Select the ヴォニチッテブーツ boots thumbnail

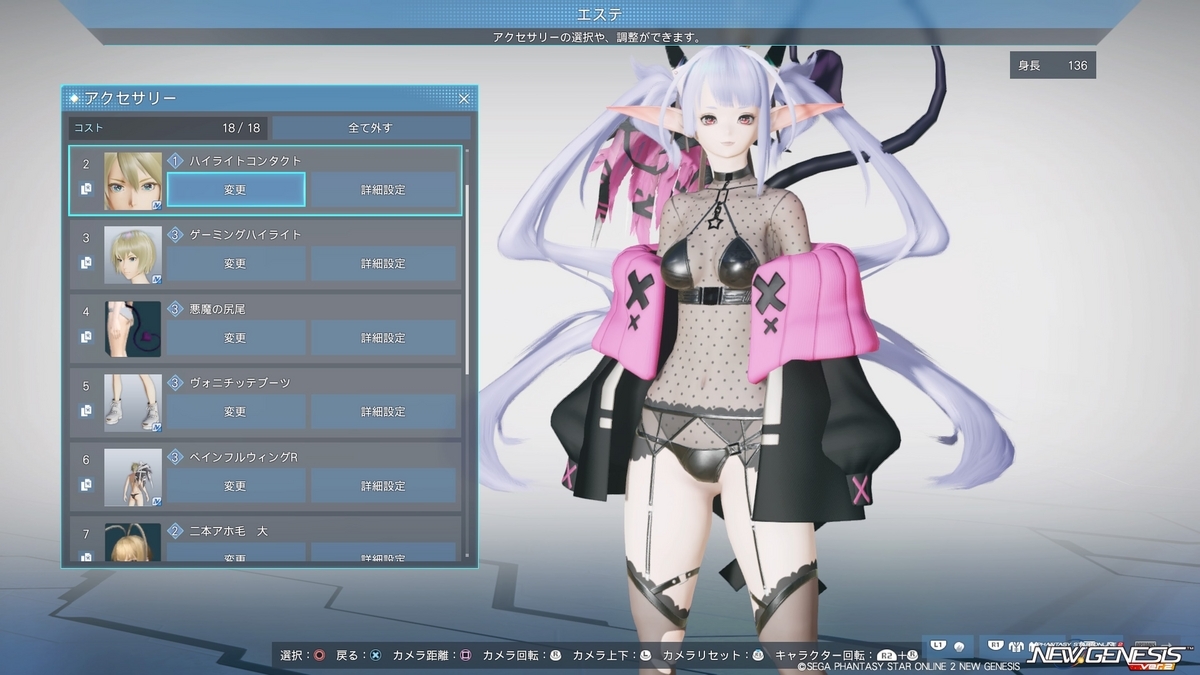133,403
